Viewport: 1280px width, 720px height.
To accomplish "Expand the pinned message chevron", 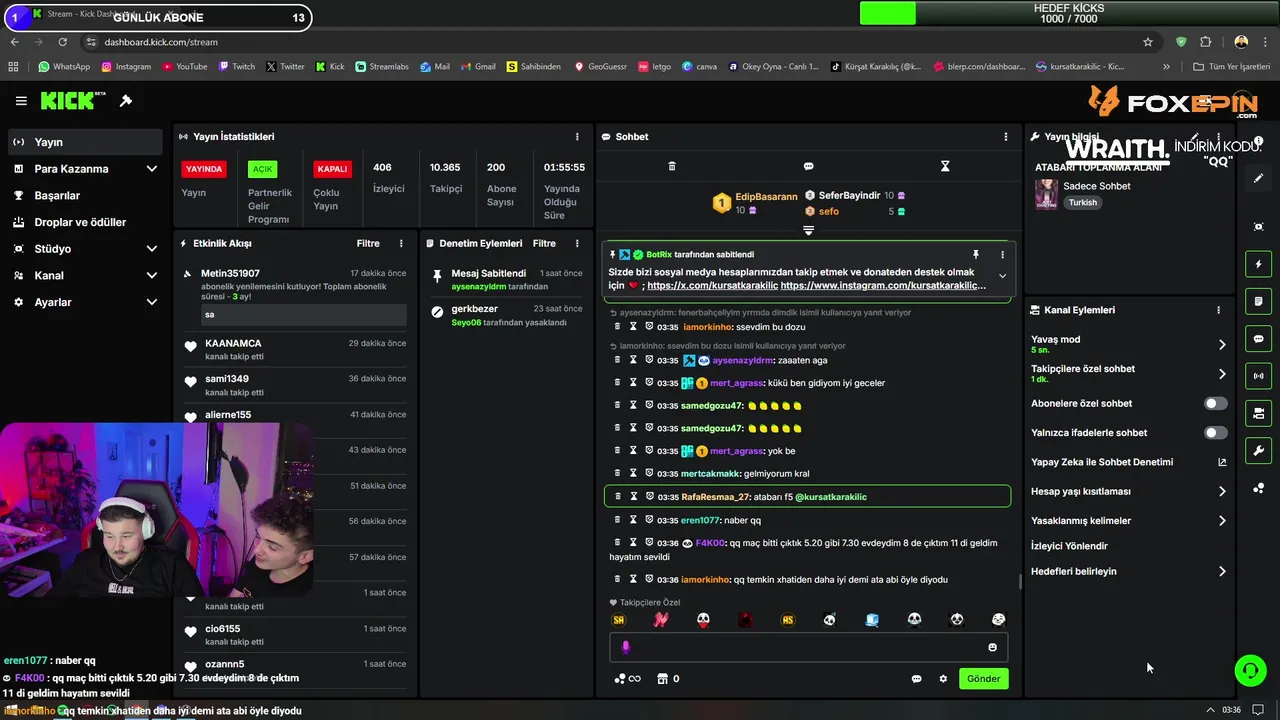I will (x=1002, y=277).
